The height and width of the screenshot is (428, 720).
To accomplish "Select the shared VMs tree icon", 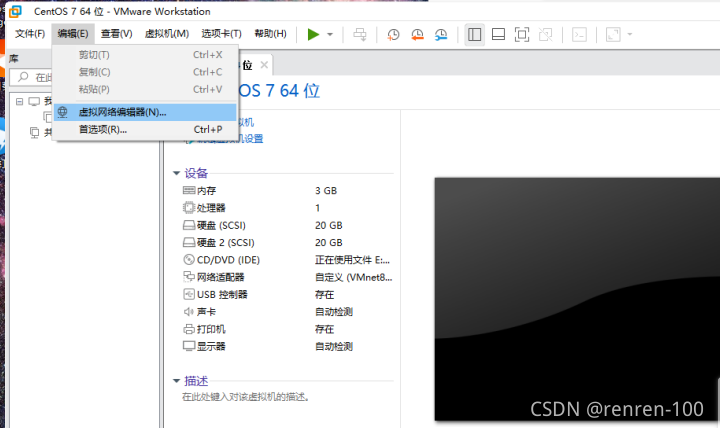I will [34, 133].
